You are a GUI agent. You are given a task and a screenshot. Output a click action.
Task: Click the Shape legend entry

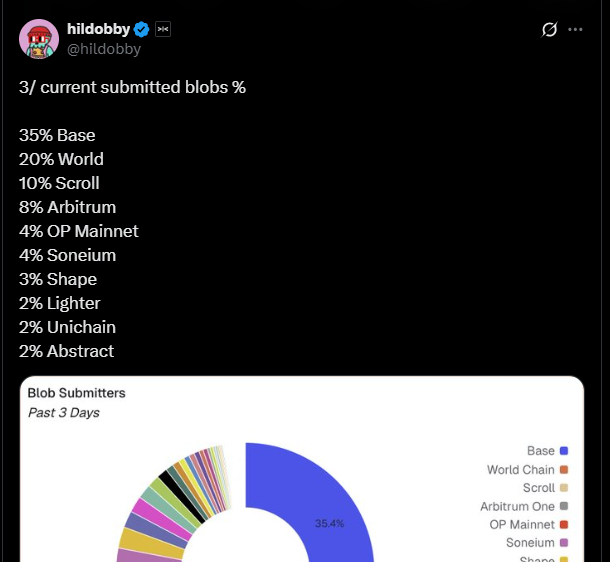(x=544, y=559)
